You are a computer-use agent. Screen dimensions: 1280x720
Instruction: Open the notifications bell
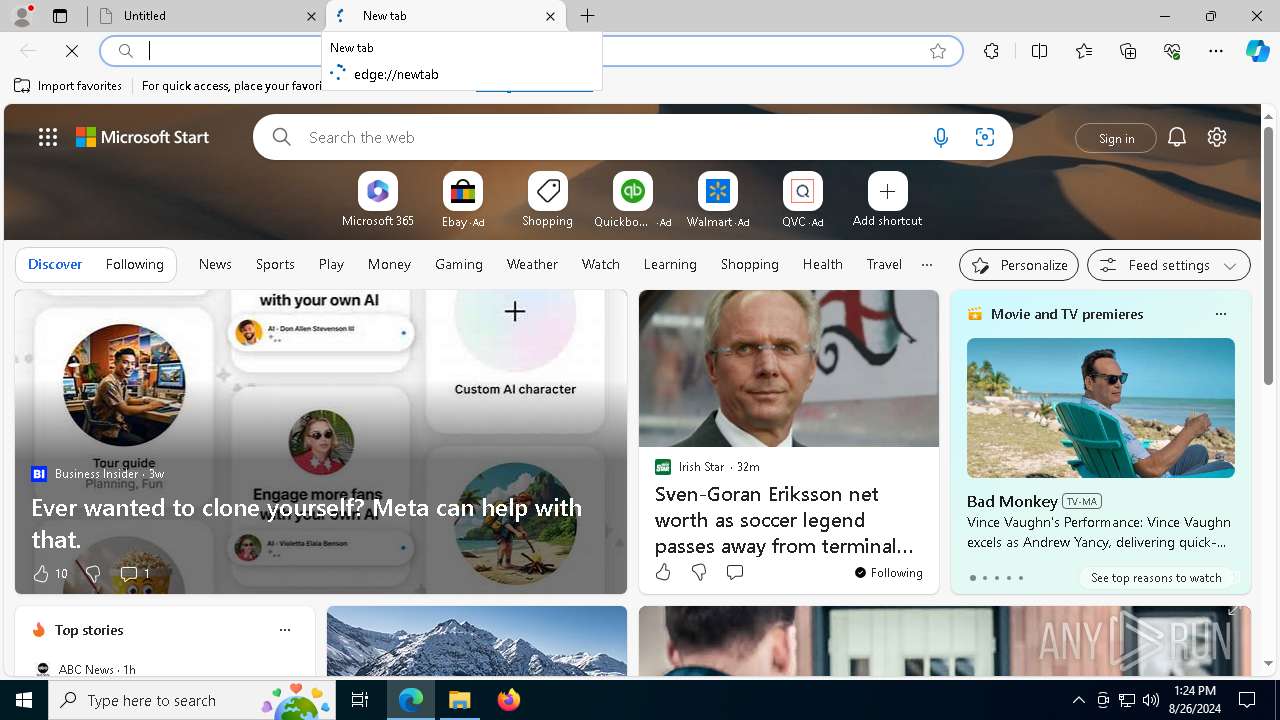pyautogui.click(x=1177, y=137)
